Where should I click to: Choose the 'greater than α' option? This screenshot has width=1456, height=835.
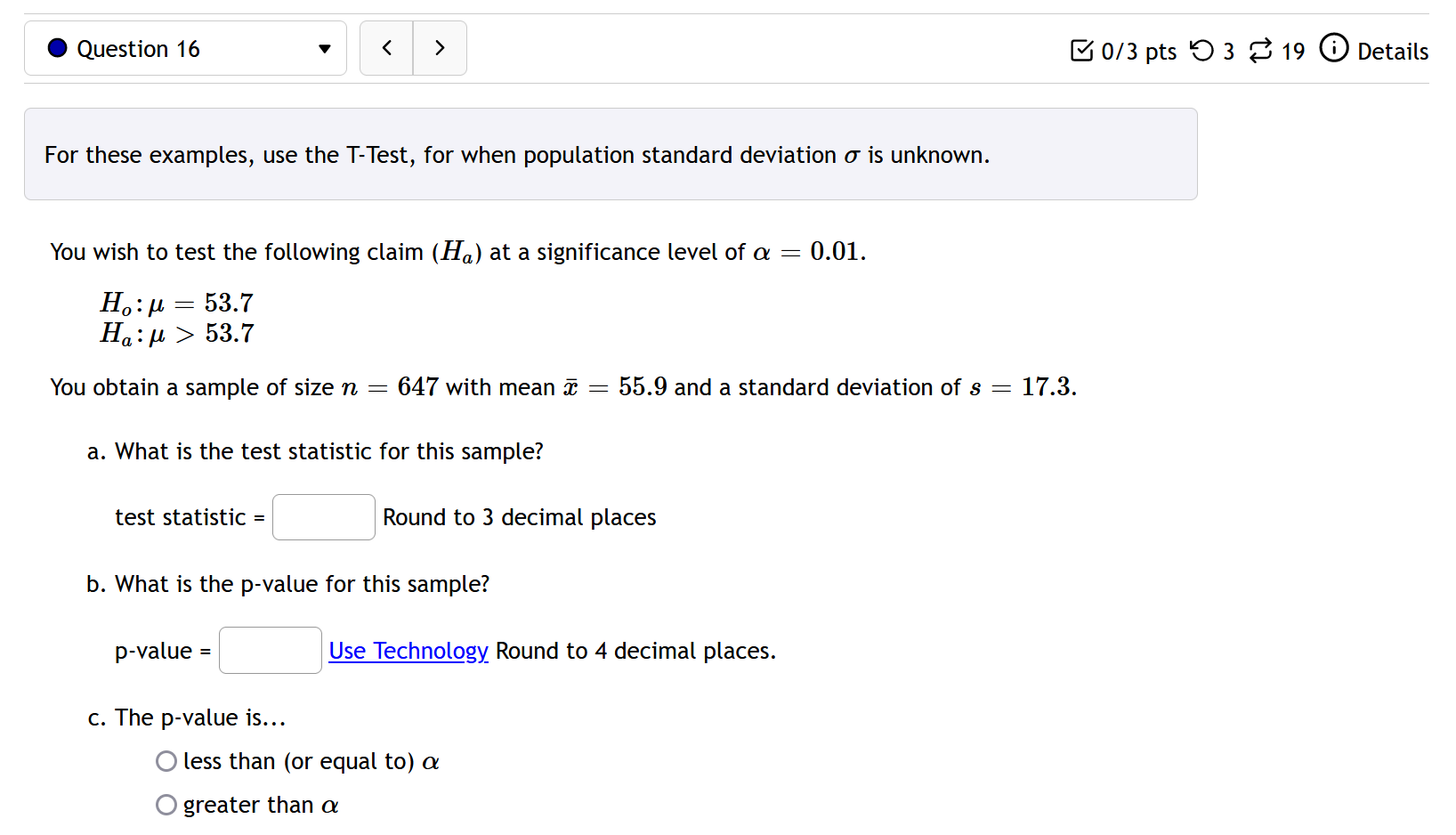pos(166,804)
